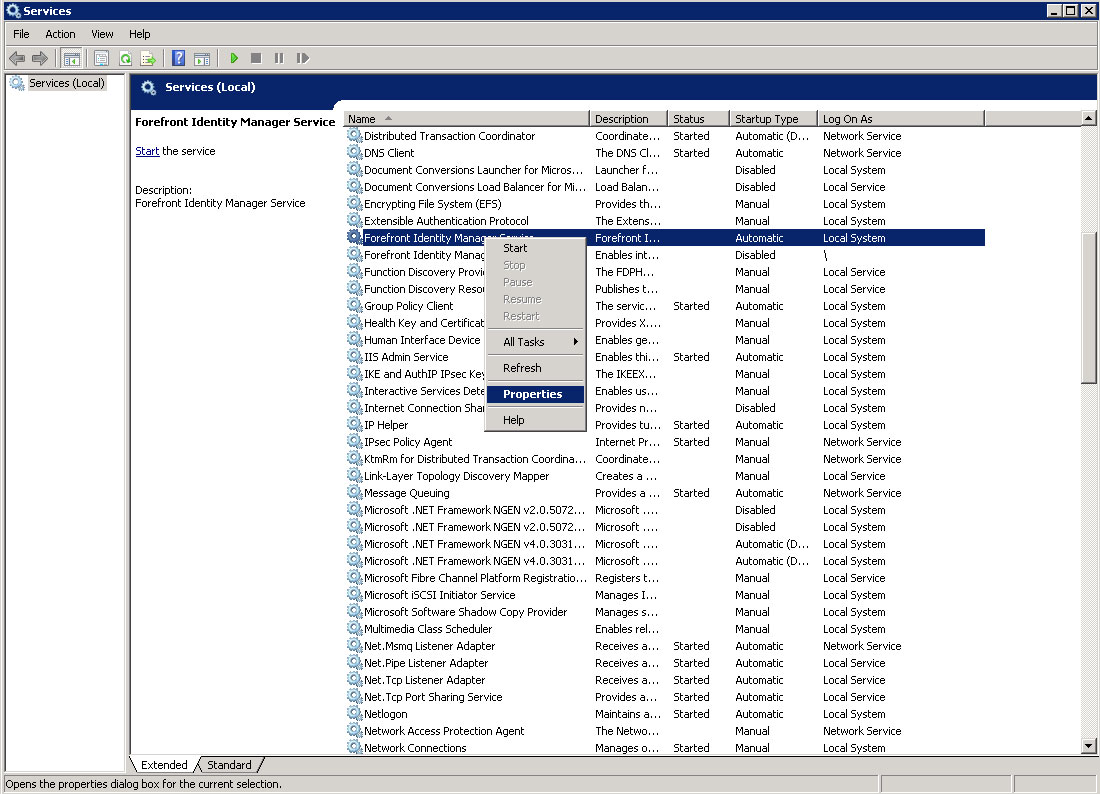Open the Action menu
The height and width of the screenshot is (794, 1100).
(x=60, y=34)
